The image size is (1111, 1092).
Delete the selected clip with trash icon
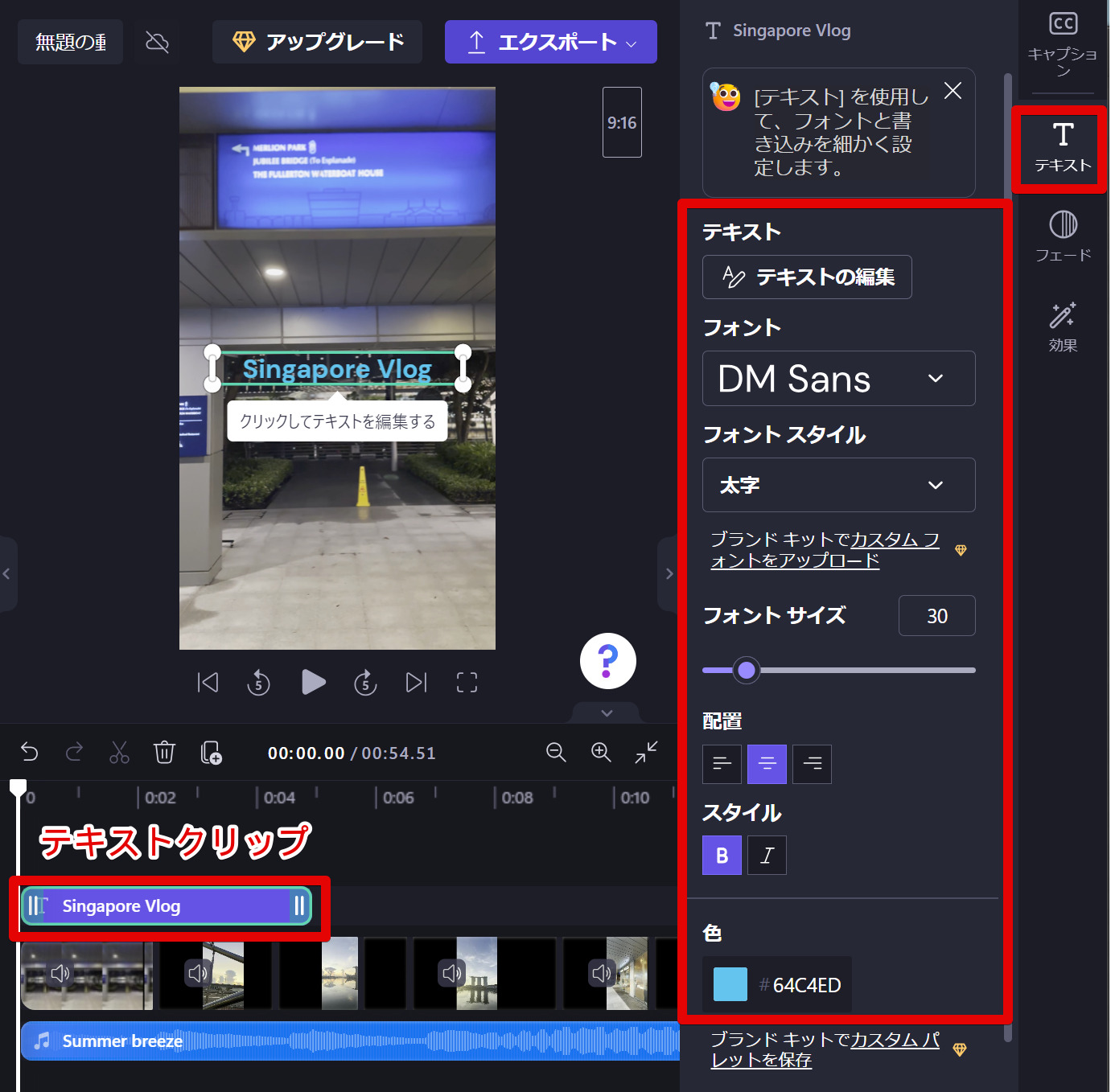point(164,753)
